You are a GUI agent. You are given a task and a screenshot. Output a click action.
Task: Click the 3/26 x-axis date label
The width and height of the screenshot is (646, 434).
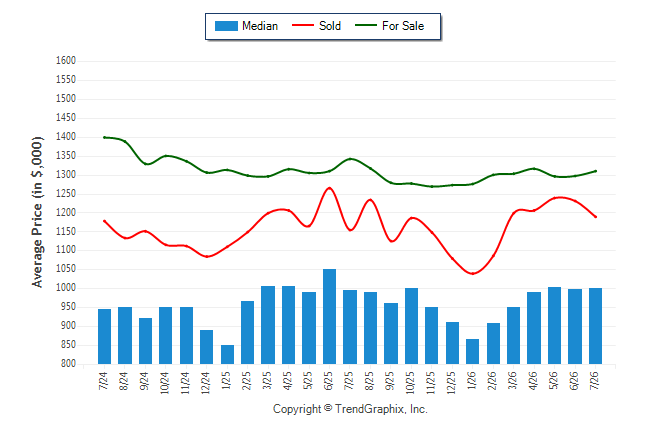pos(513,380)
